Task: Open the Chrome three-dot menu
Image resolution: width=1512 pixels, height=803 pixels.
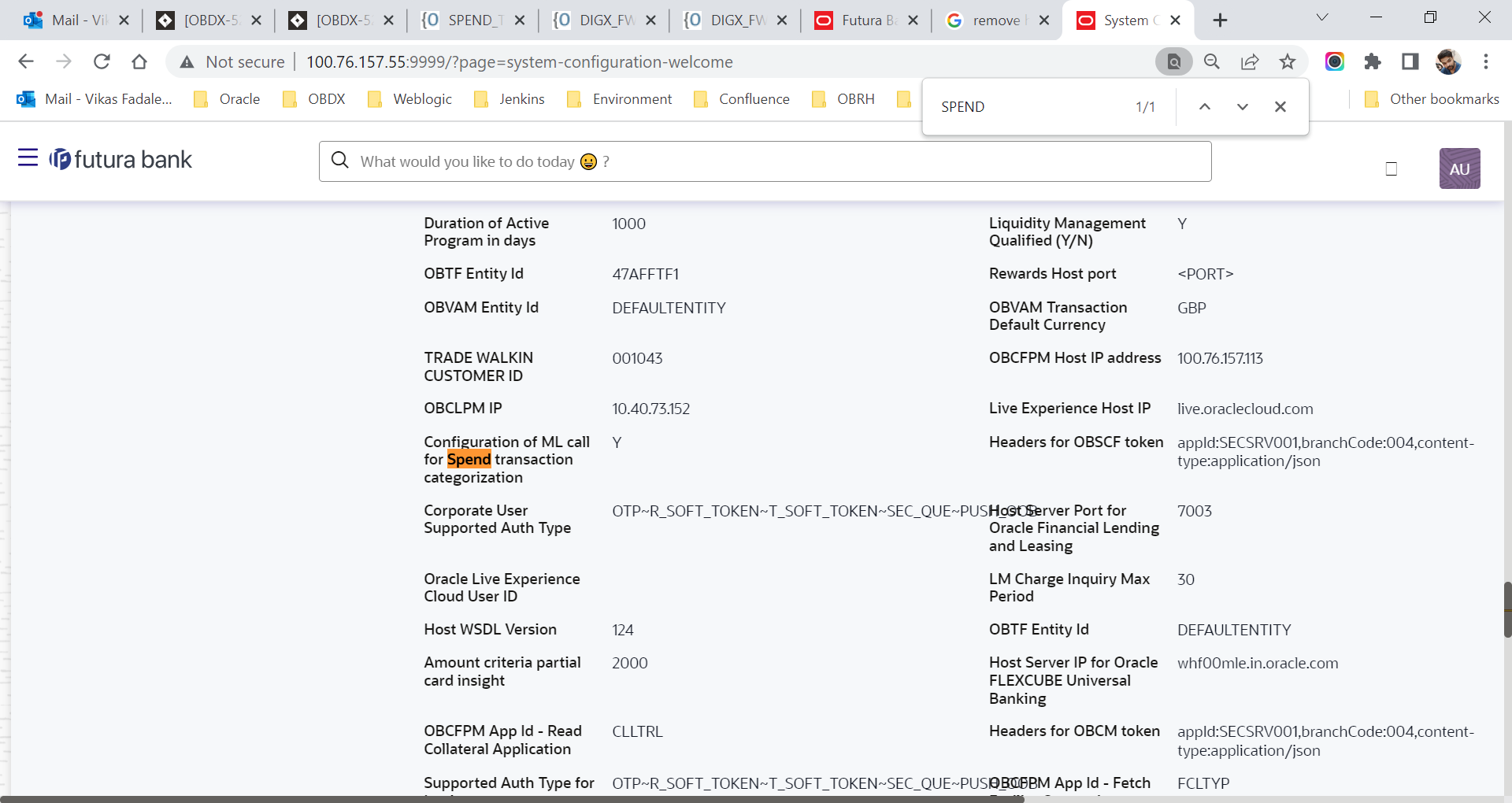Action: 1486,61
